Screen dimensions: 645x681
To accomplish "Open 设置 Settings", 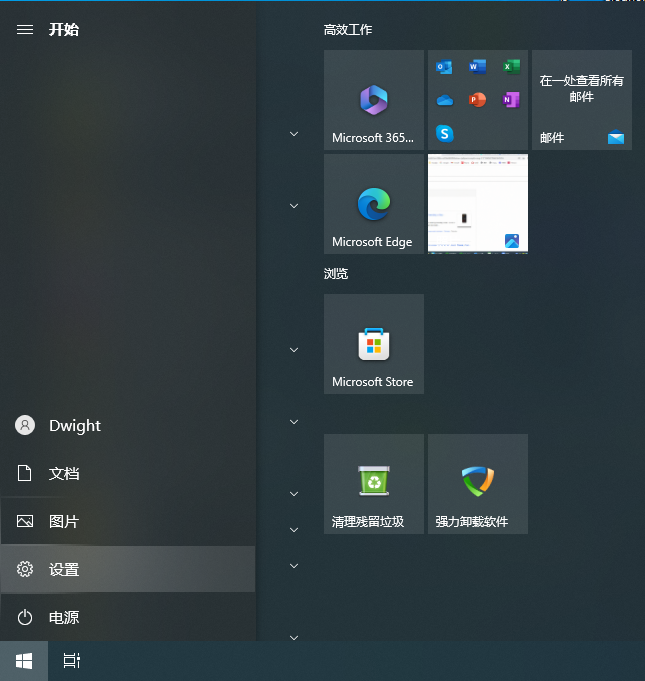I will 128,569.
